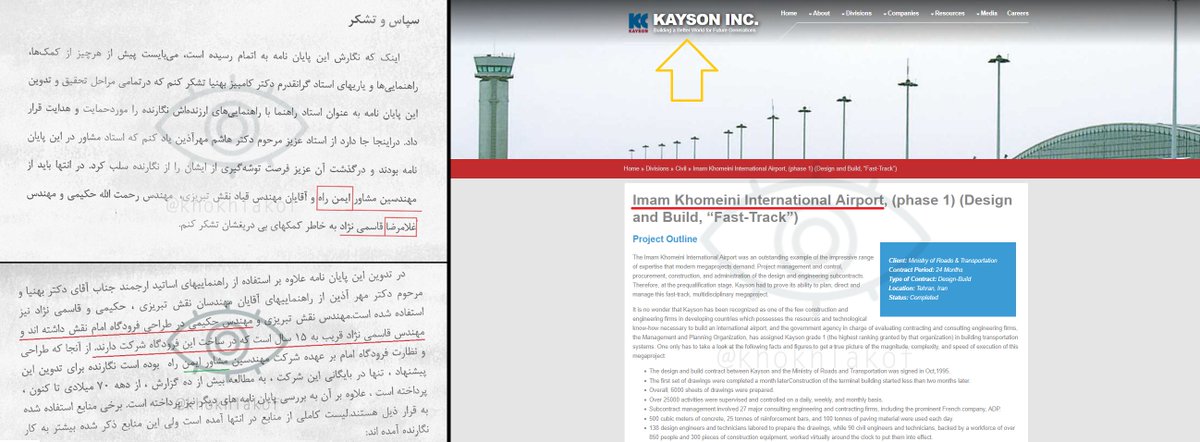The image size is (1200, 442).
Task: Follow the Home breadcrumb link in the red bar
Action: pos(631,169)
